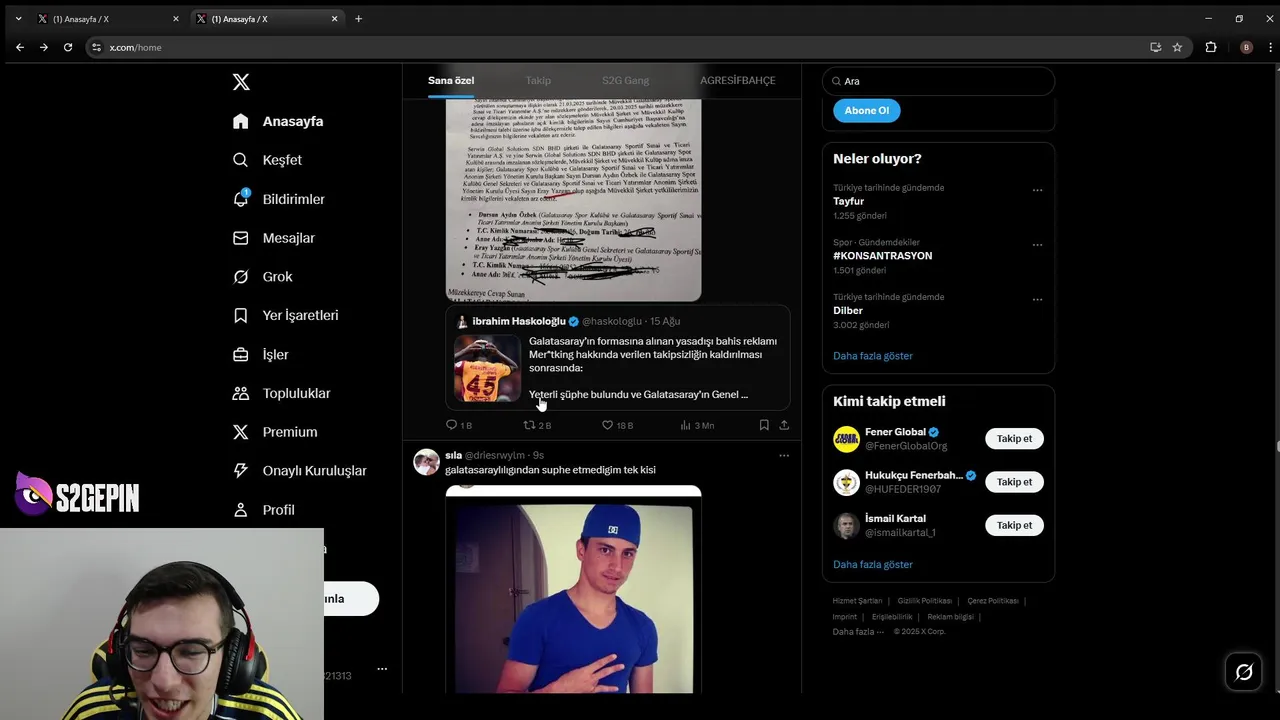1280x720 pixels.
Task: Open Yer İşaretleri bookmarks
Action: [285, 315]
